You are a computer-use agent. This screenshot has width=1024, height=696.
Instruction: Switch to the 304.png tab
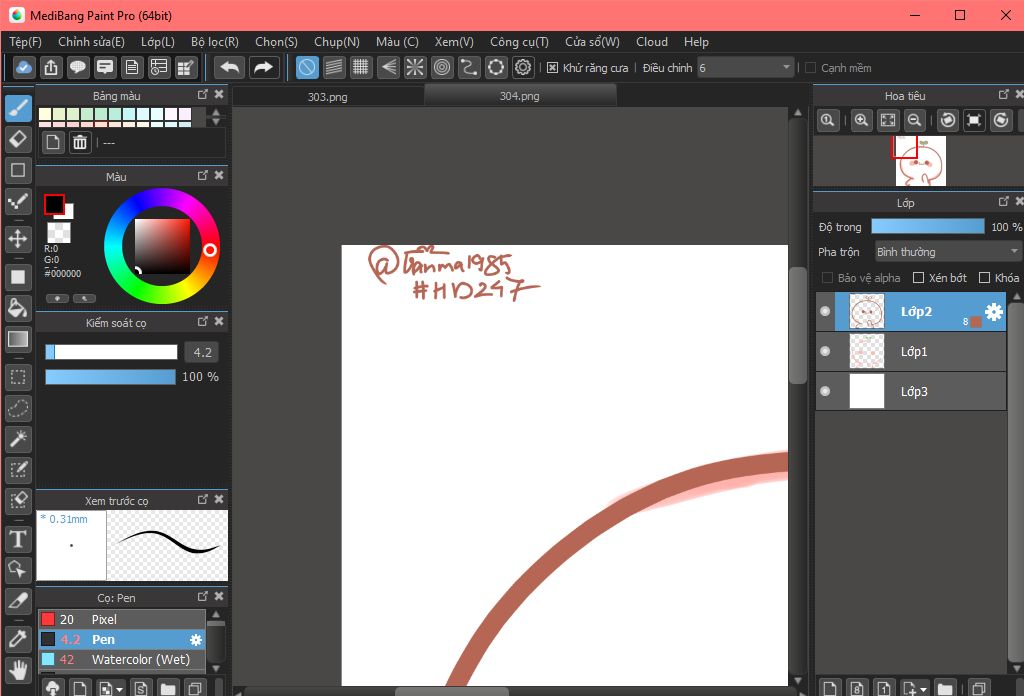pos(520,96)
